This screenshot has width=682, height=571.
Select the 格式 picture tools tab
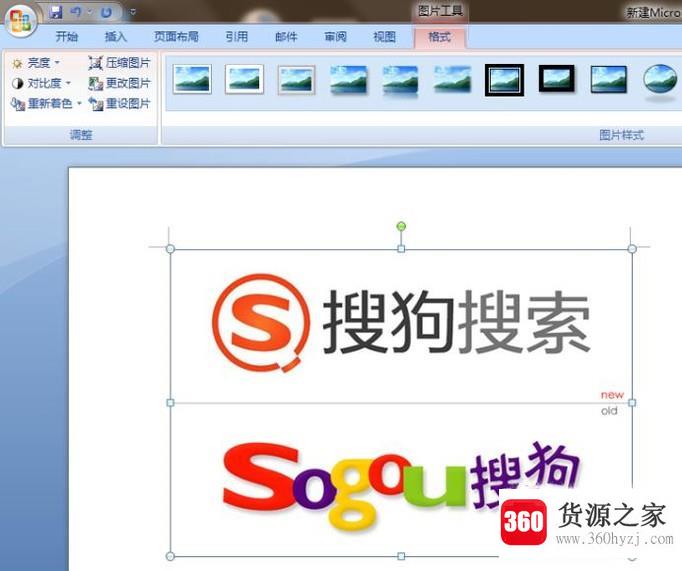440,37
